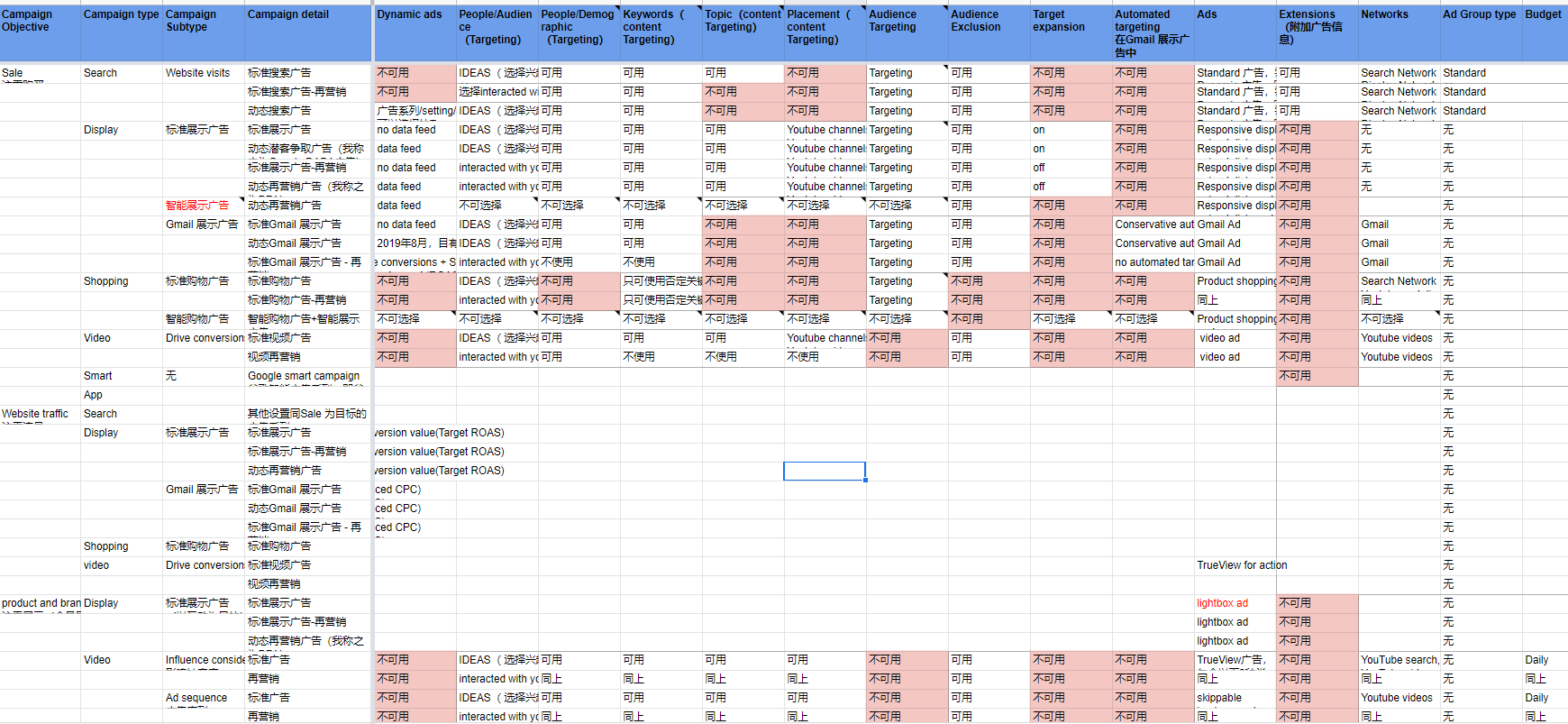Click the Ad Group type header
The image size is (1568, 724).
(x=1481, y=32)
